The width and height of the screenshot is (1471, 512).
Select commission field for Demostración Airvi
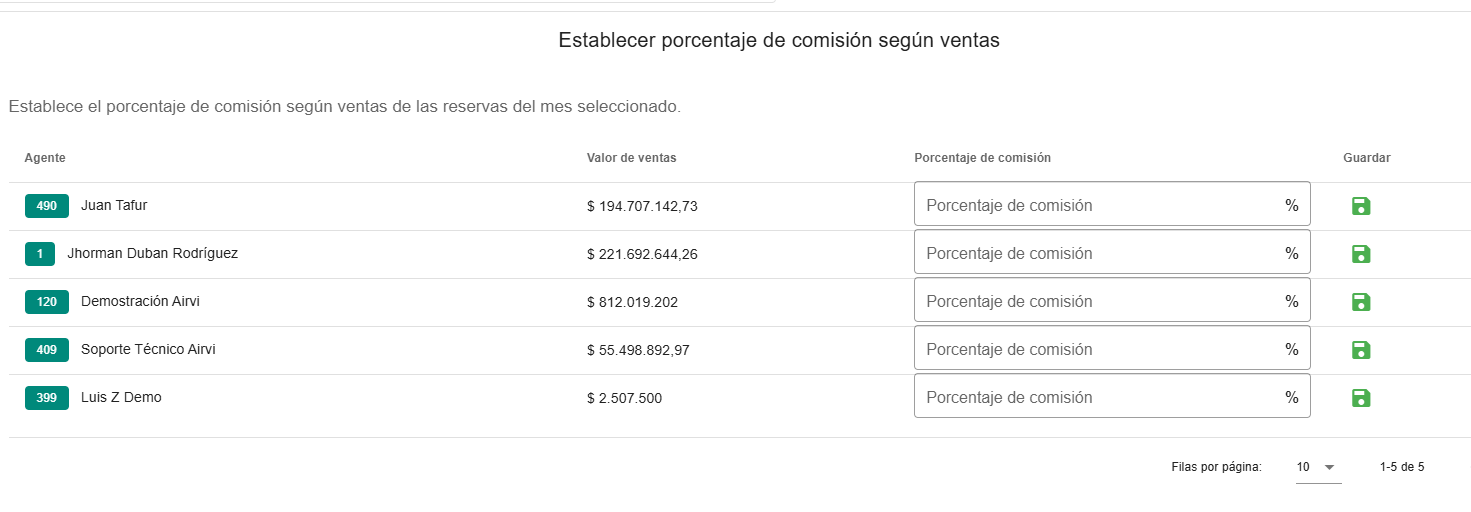pyautogui.click(x=1100, y=301)
